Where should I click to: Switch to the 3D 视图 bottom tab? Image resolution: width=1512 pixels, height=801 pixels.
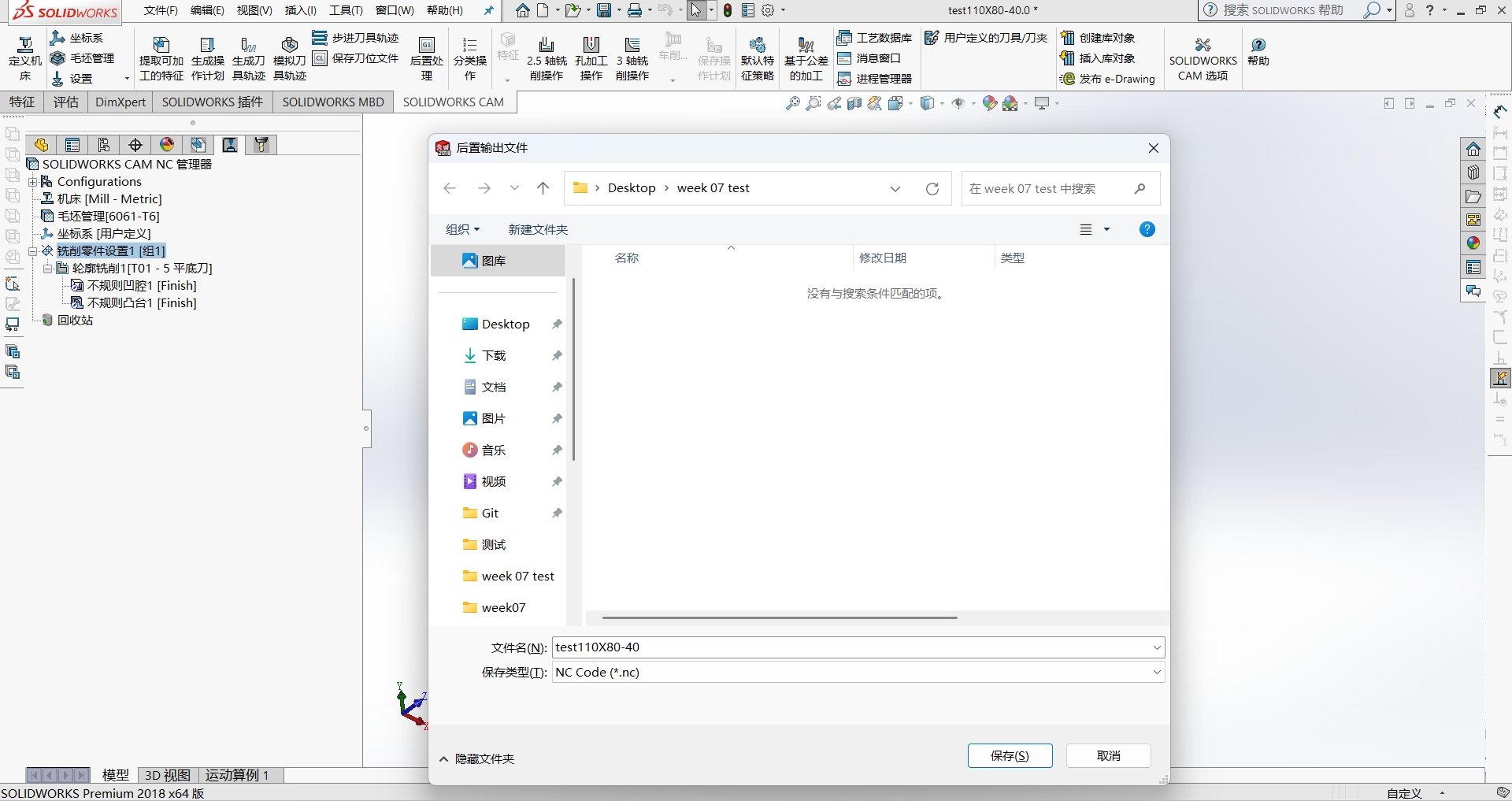coord(168,775)
